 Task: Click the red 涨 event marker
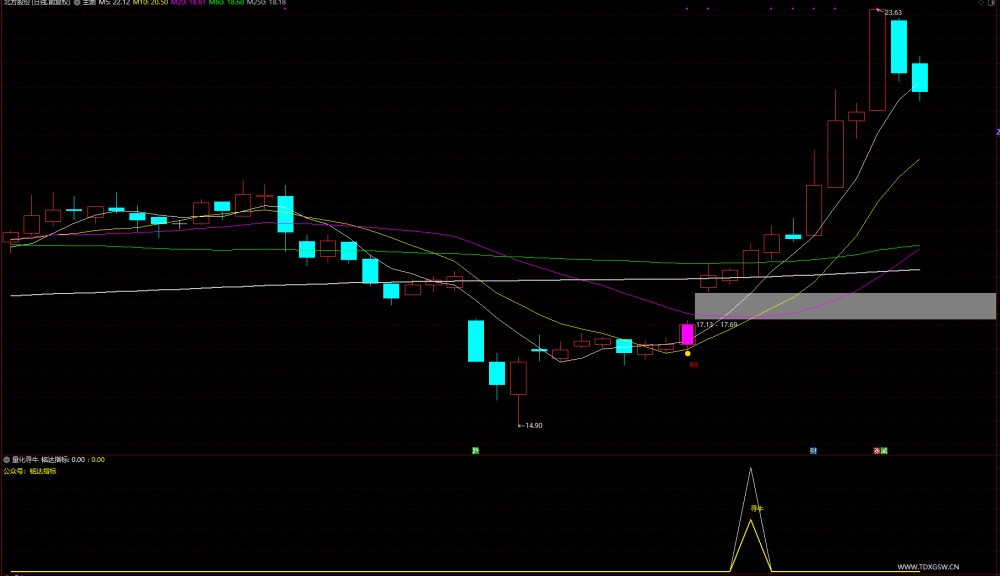tap(877, 450)
